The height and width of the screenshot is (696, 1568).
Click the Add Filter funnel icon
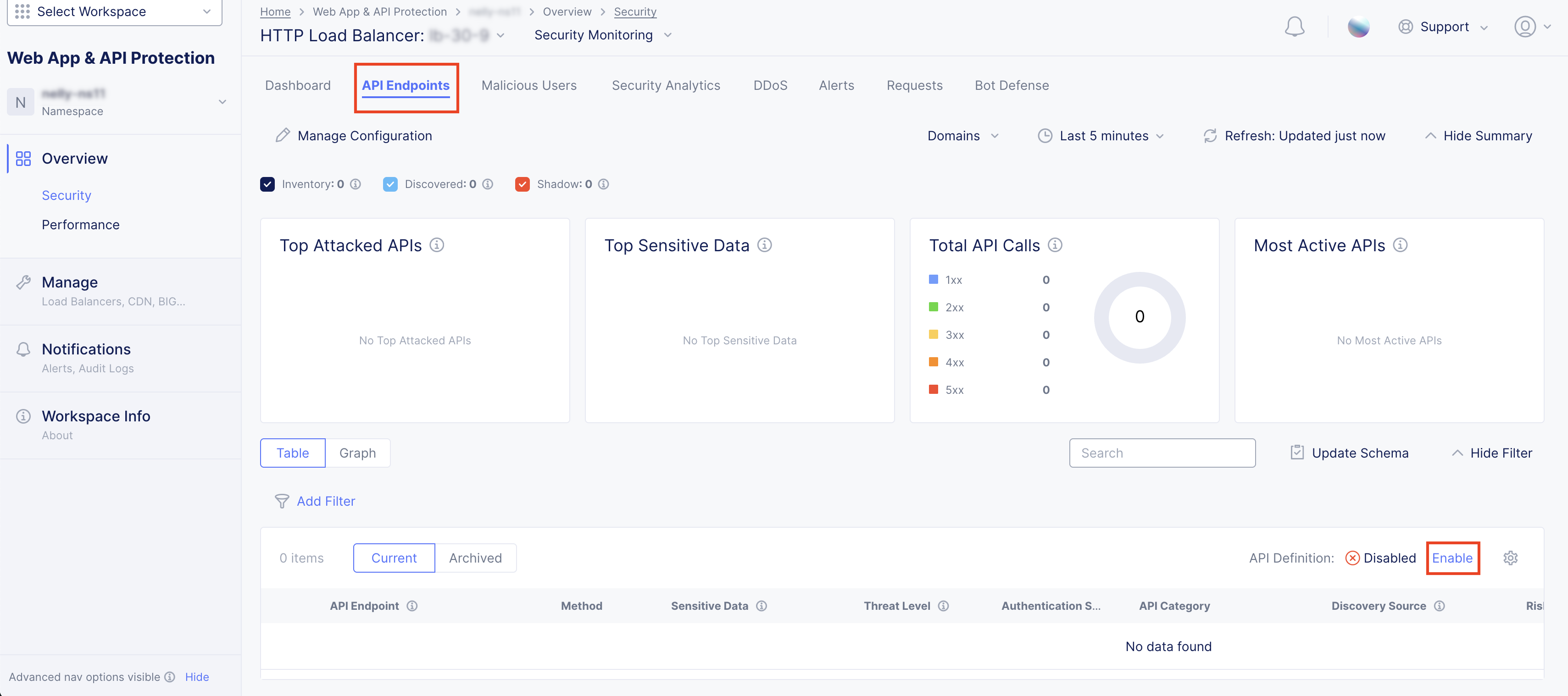[282, 501]
